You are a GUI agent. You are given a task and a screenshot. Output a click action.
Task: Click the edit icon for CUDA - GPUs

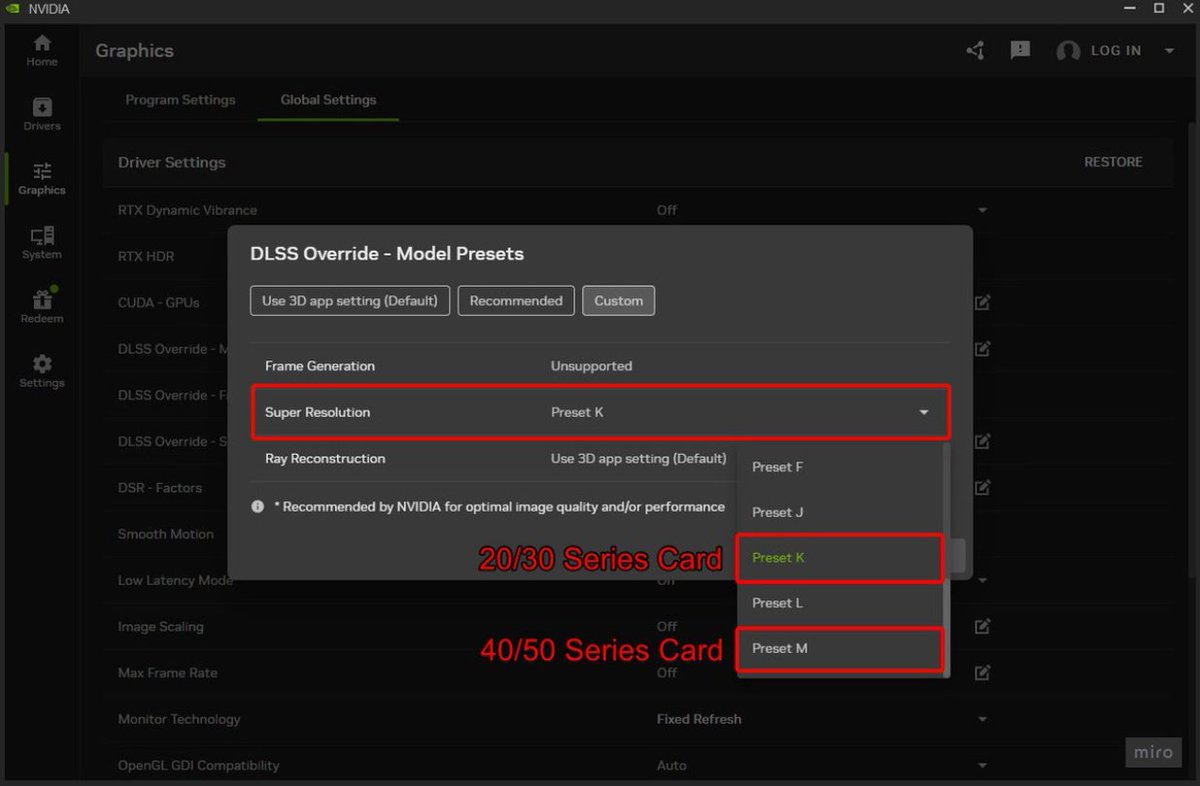pos(983,302)
